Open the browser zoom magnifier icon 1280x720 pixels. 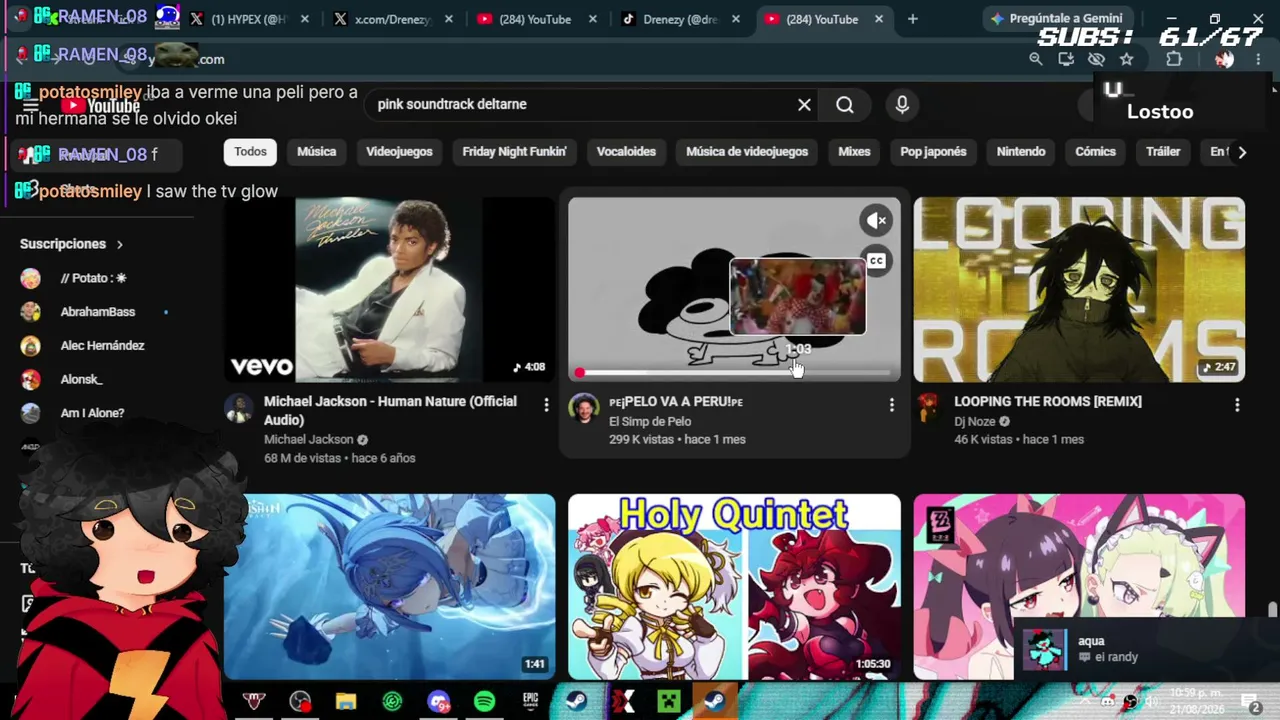(x=1036, y=59)
